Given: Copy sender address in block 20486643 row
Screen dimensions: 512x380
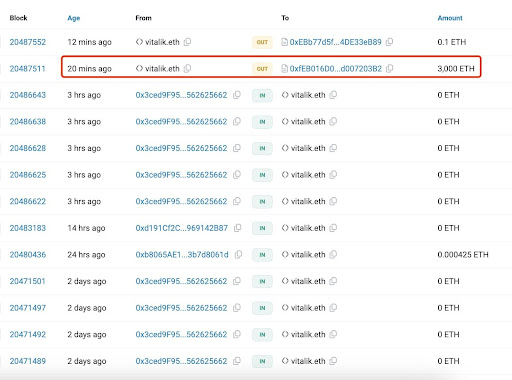Looking at the screenshot, I should pyautogui.click(x=237, y=95).
